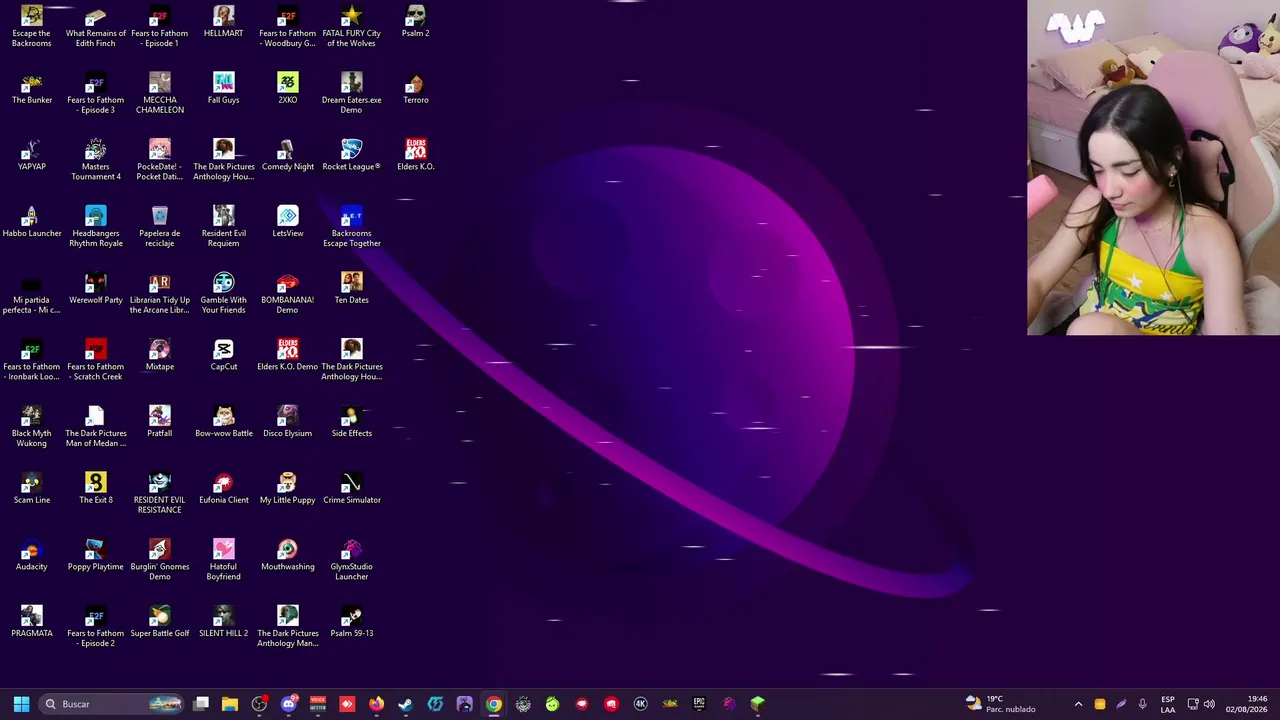Select Eufonia Client desktop icon
Viewport: 1280px width, 720px height.
[223, 489]
